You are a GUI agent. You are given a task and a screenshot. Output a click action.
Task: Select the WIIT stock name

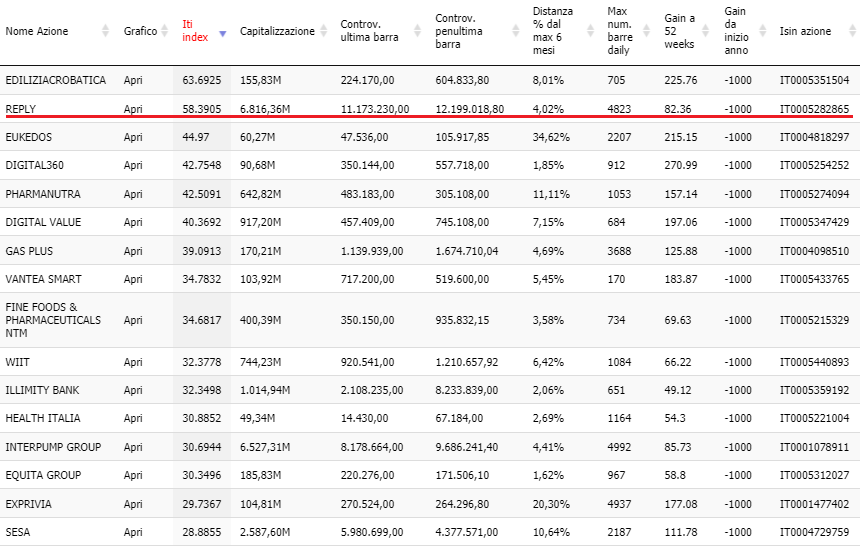click(x=18, y=362)
